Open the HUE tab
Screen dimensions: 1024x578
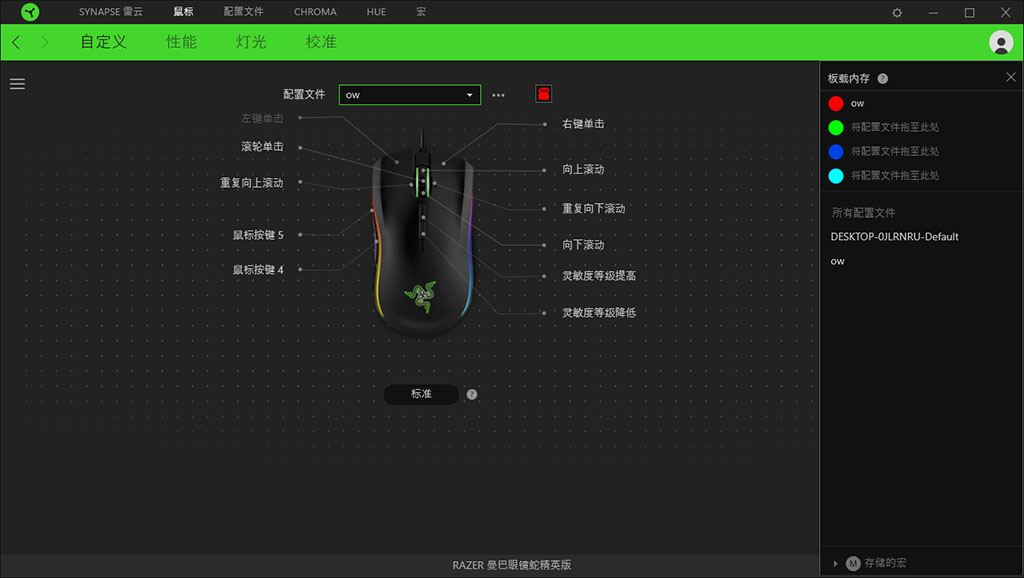click(x=376, y=12)
